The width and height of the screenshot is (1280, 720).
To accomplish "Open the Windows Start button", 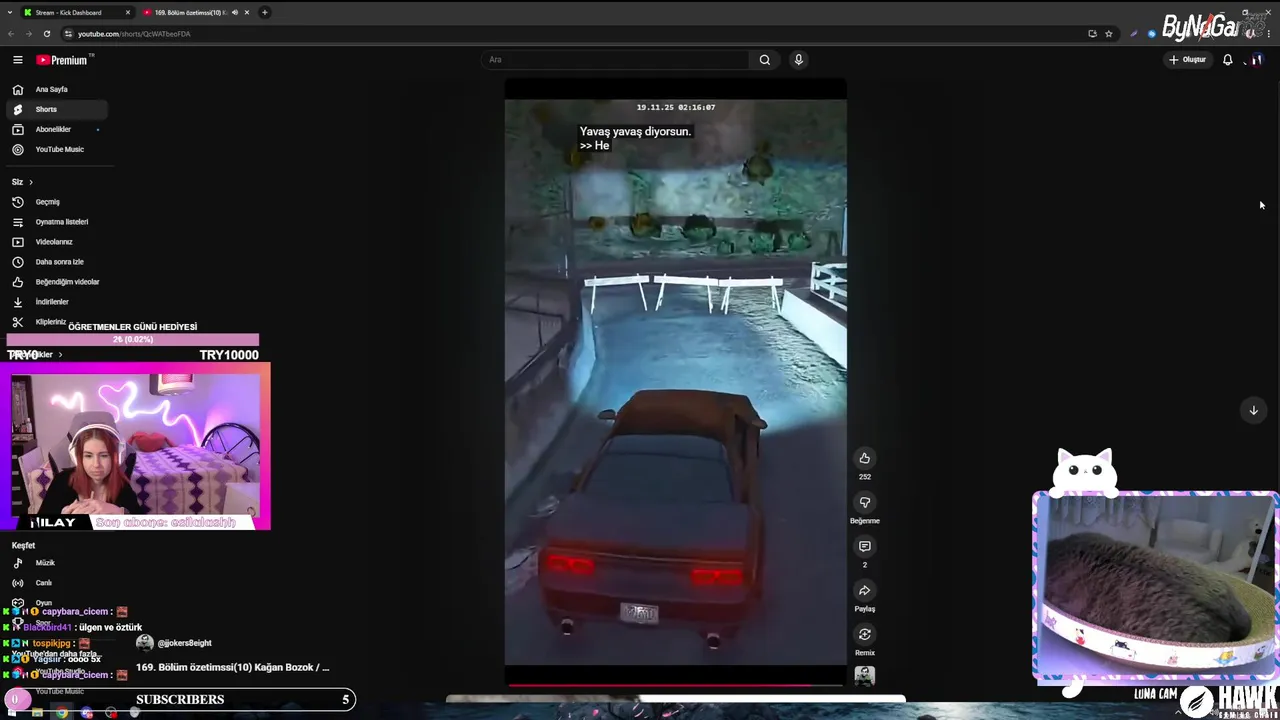I will 12,712.
